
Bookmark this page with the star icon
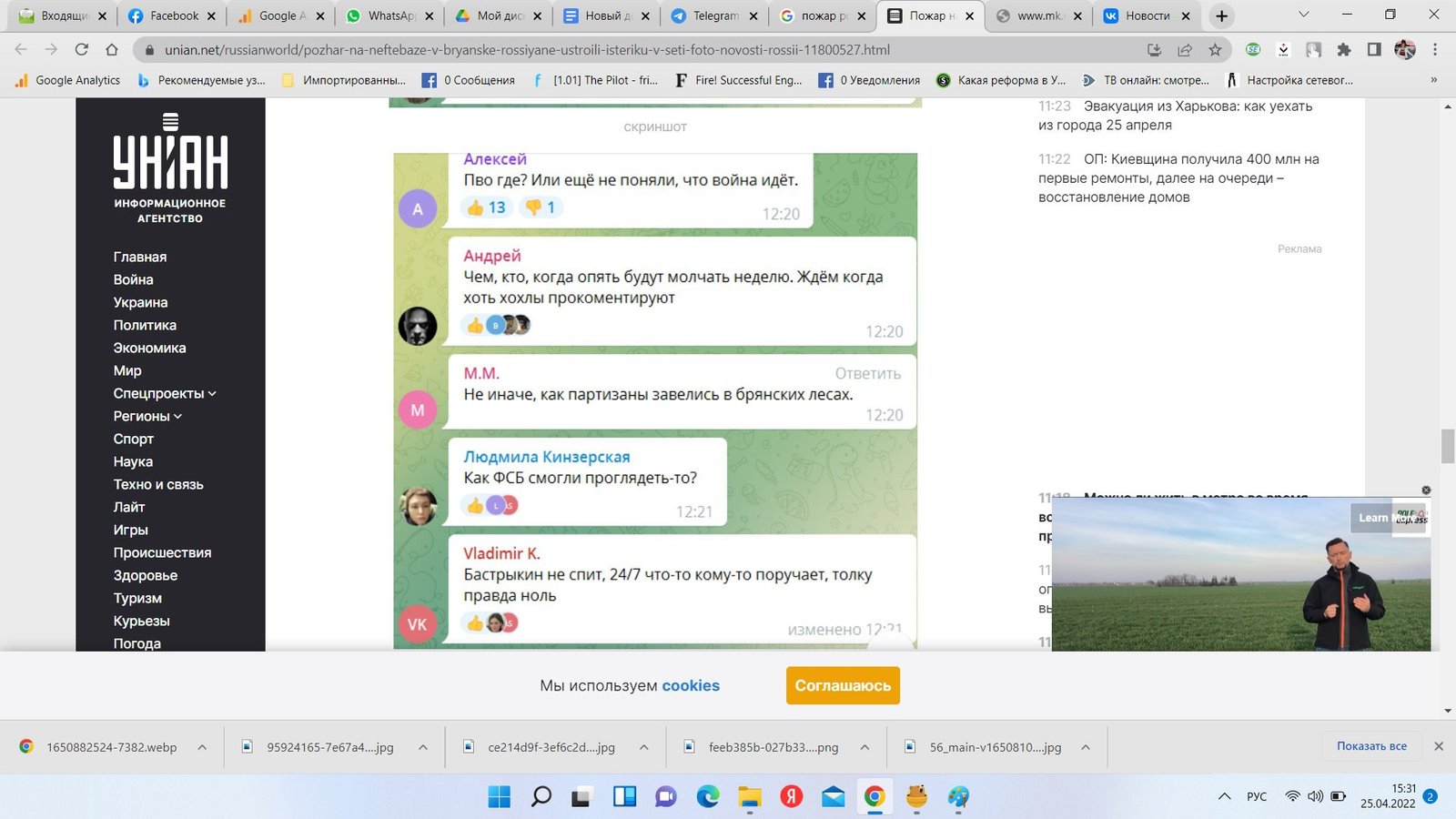click(x=1215, y=50)
